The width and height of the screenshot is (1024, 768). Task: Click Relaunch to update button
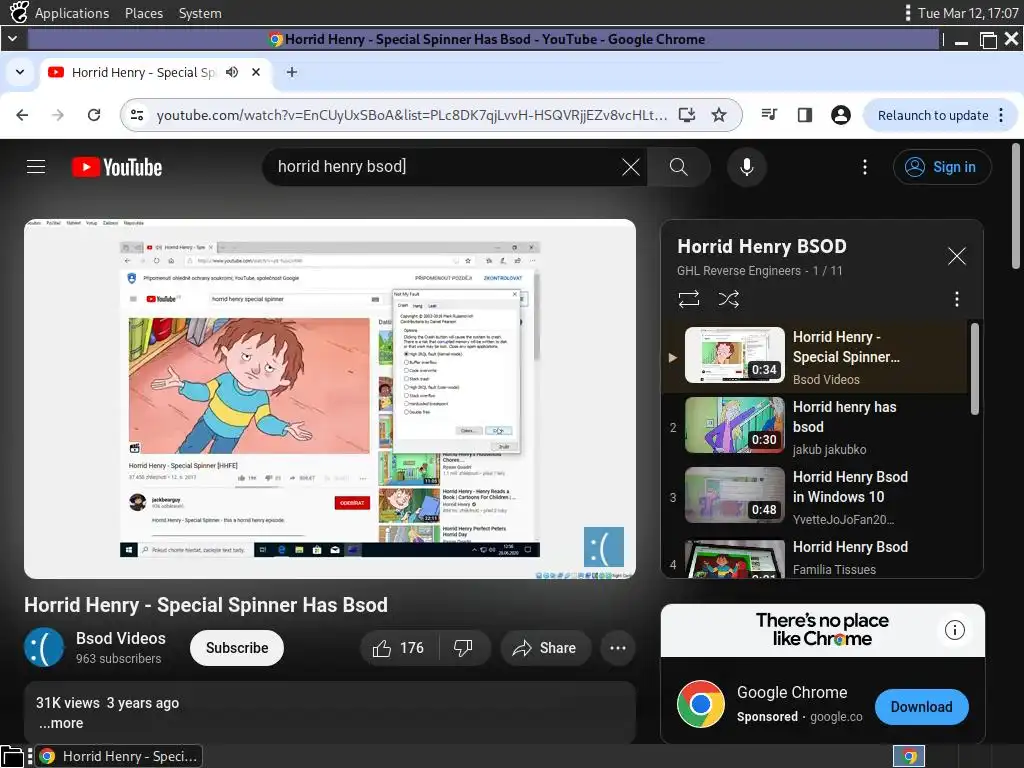[x=933, y=115]
